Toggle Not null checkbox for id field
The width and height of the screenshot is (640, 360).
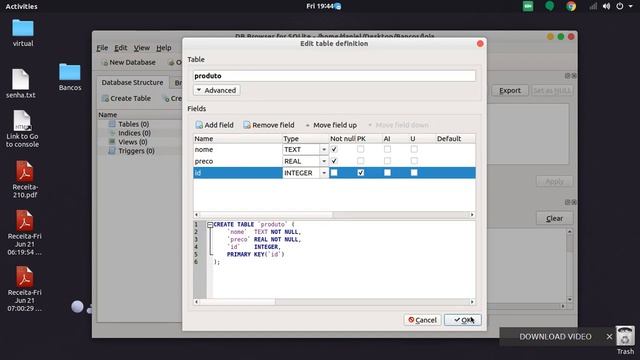(334, 173)
